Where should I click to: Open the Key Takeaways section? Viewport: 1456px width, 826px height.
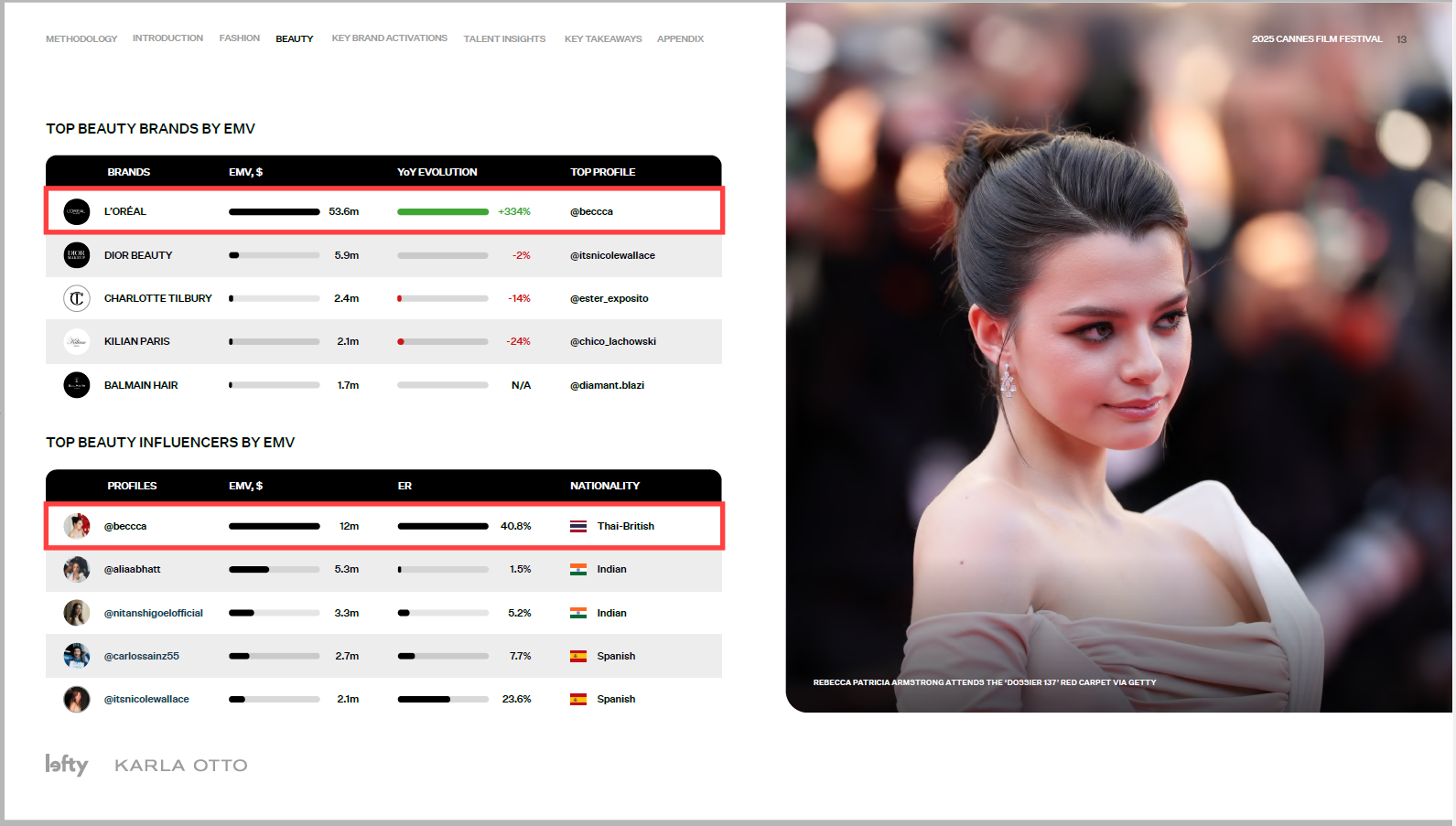(x=603, y=39)
